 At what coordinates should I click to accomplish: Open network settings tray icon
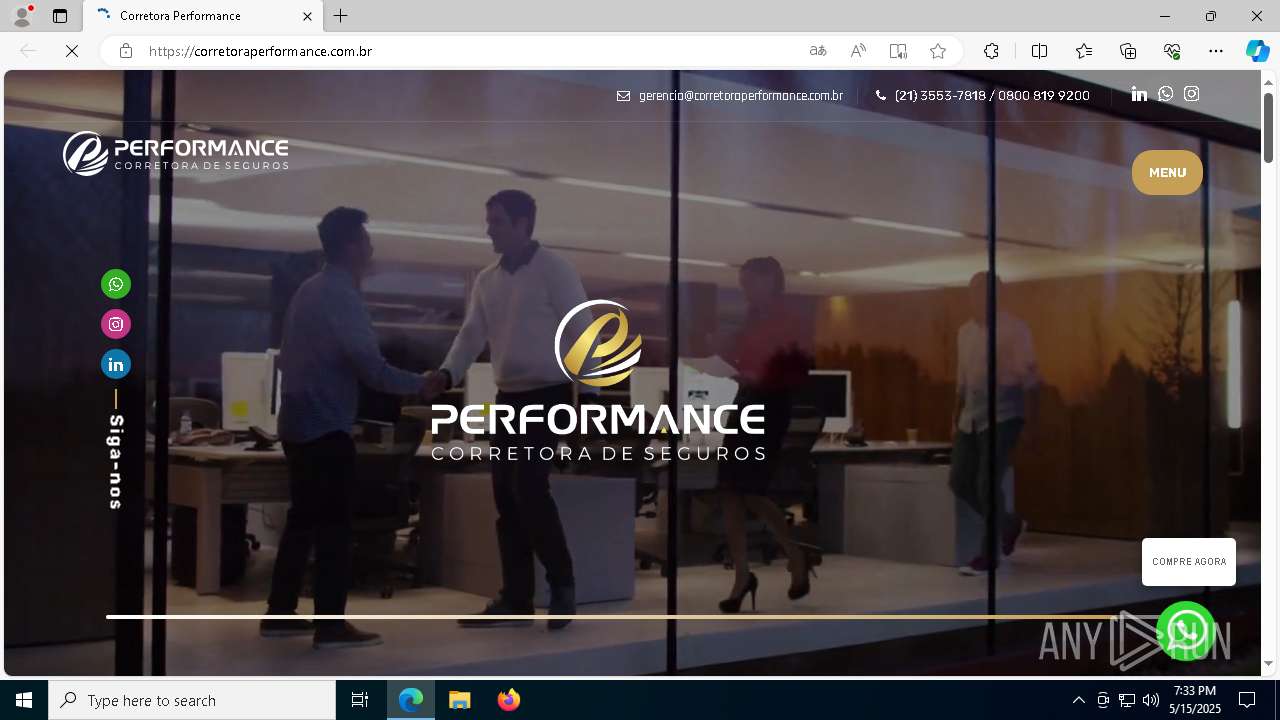1127,700
